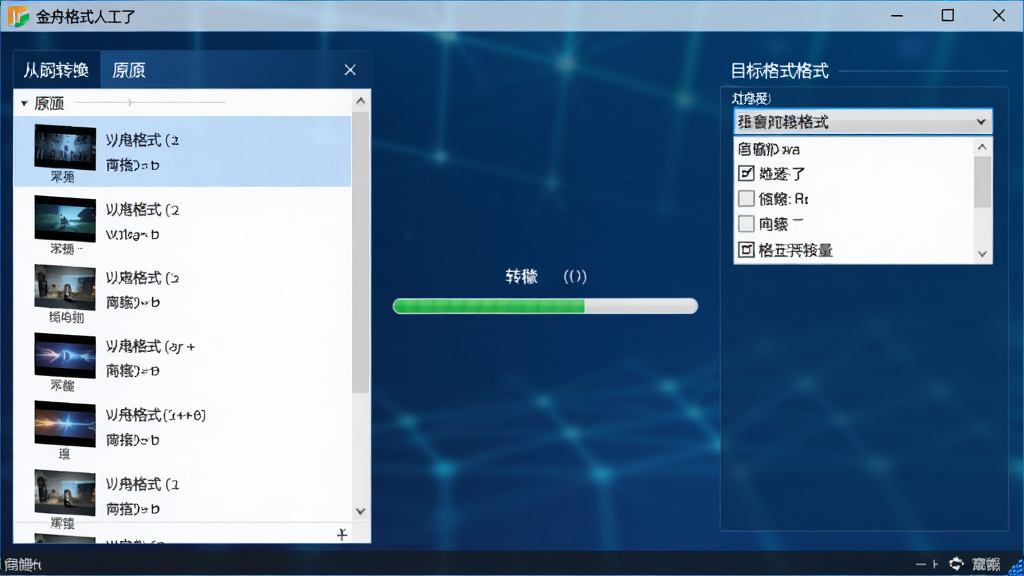The image size is (1024, 576).
Task: Tick the empty checkbox with the dash-ending label
Action: [x=746, y=224]
